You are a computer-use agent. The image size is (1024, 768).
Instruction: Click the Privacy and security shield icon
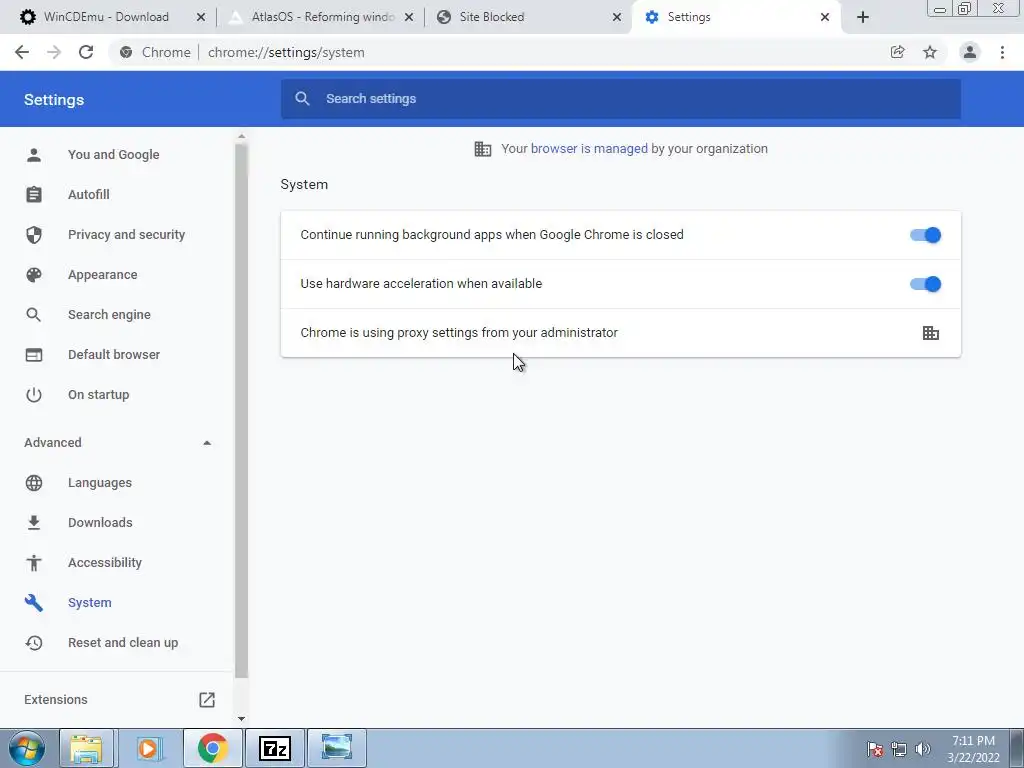[34, 234]
